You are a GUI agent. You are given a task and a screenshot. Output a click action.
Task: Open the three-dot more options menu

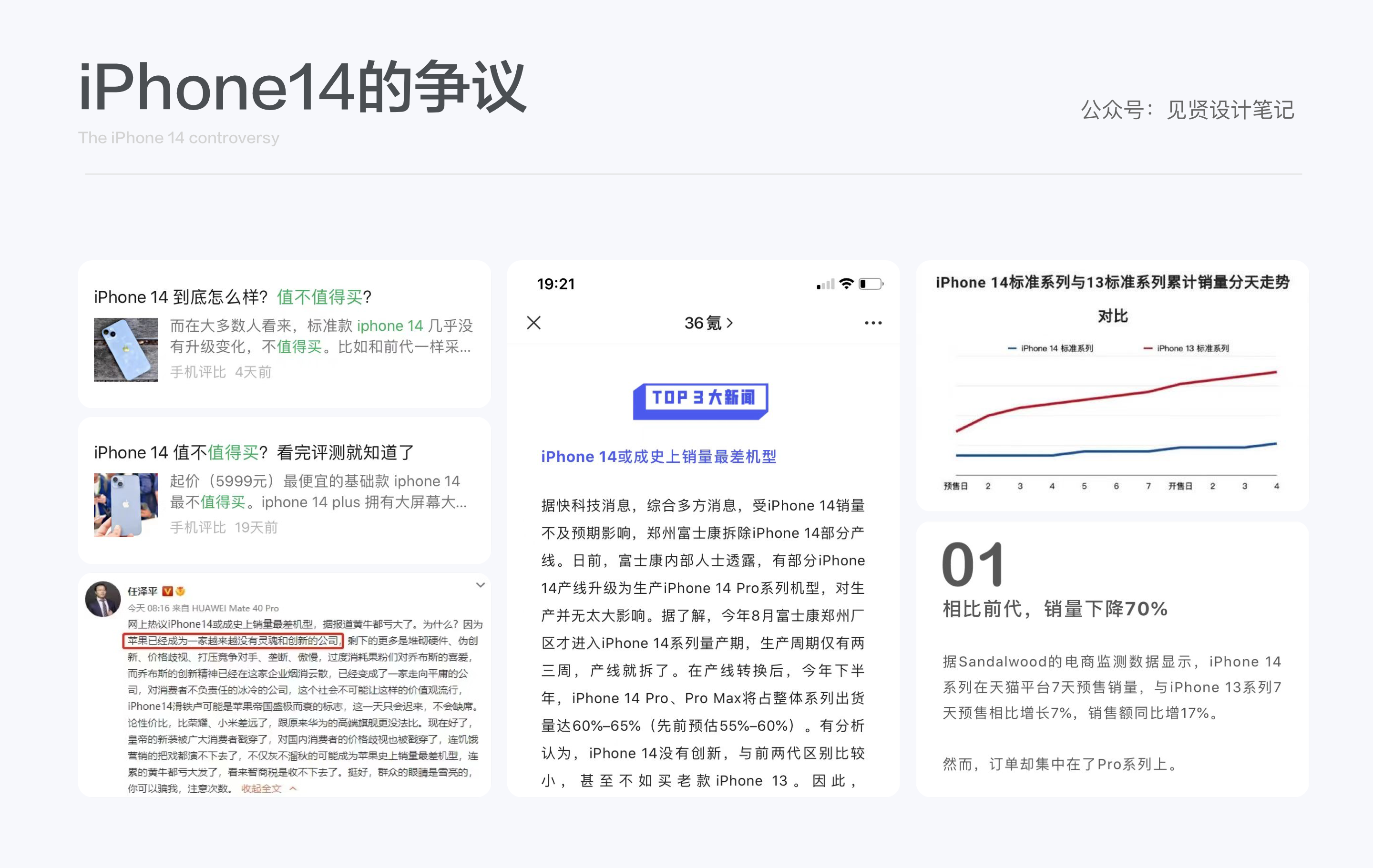coord(872,323)
